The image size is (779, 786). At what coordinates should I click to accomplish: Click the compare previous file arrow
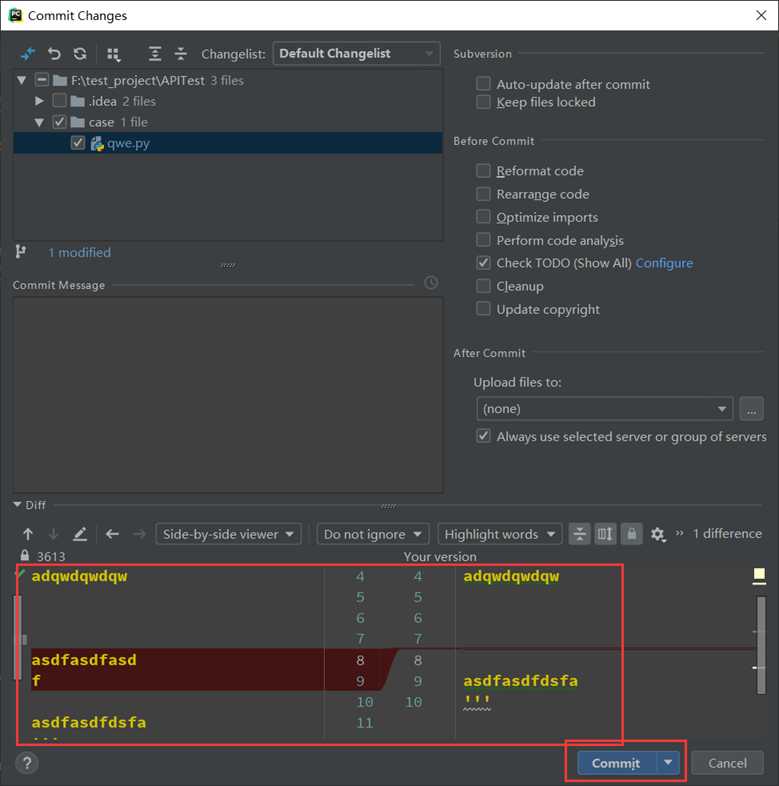coord(112,534)
